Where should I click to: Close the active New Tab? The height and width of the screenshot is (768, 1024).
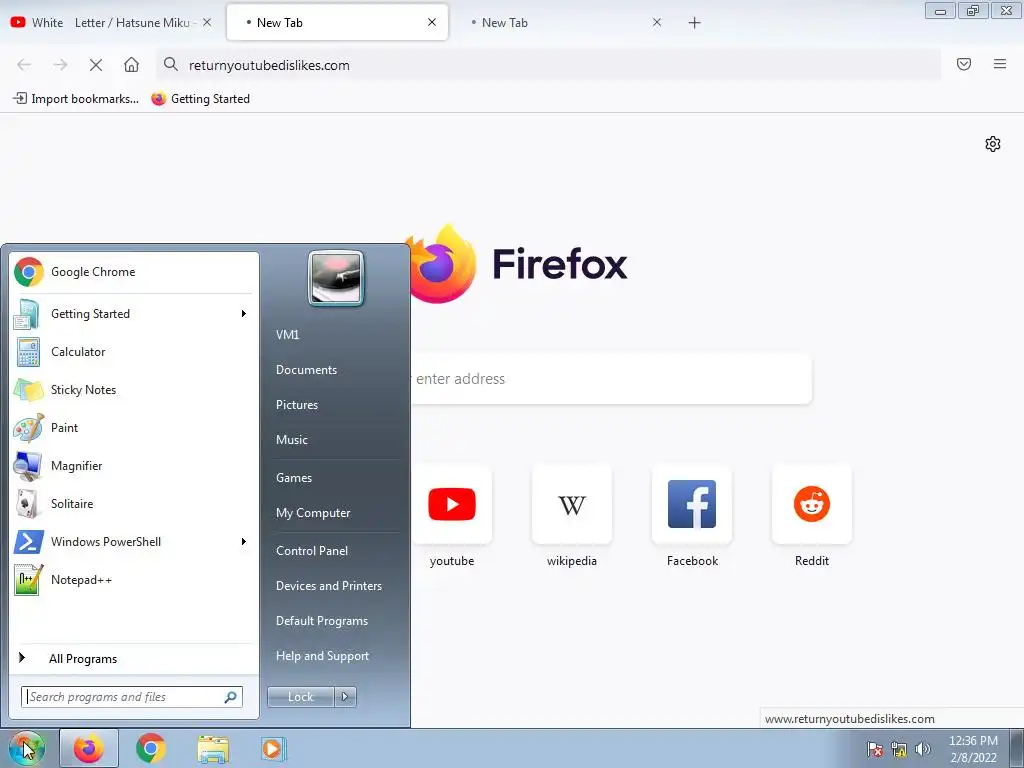432,22
